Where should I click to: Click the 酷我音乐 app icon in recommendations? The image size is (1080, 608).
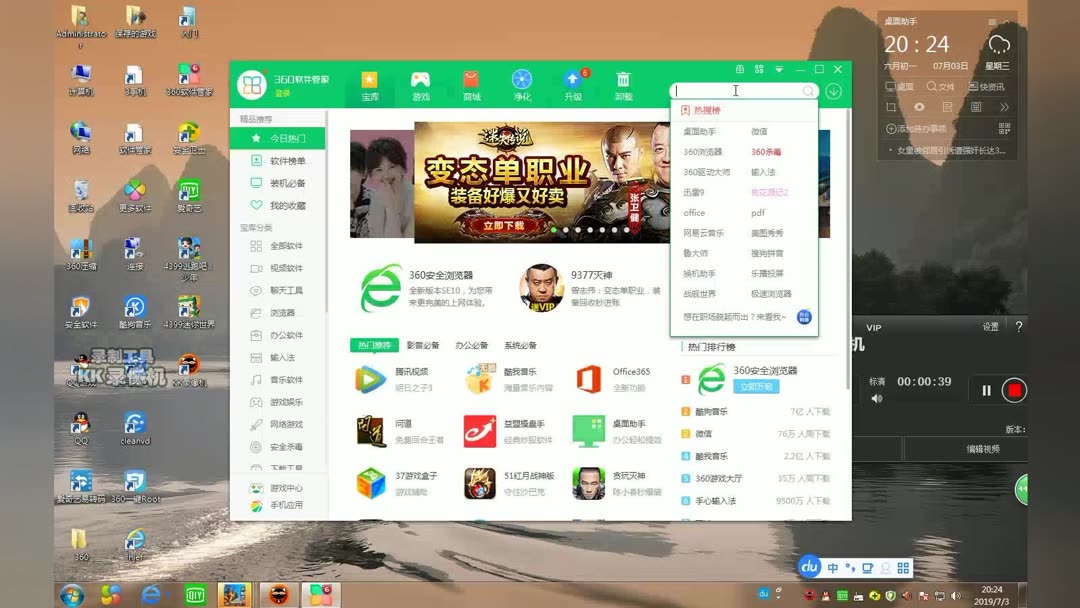[x=480, y=379]
